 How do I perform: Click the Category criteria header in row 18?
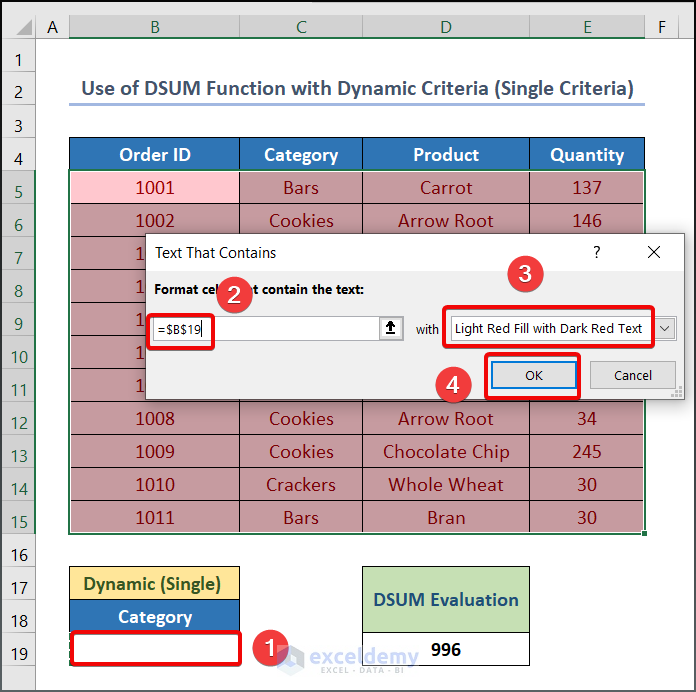tap(154, 617)
